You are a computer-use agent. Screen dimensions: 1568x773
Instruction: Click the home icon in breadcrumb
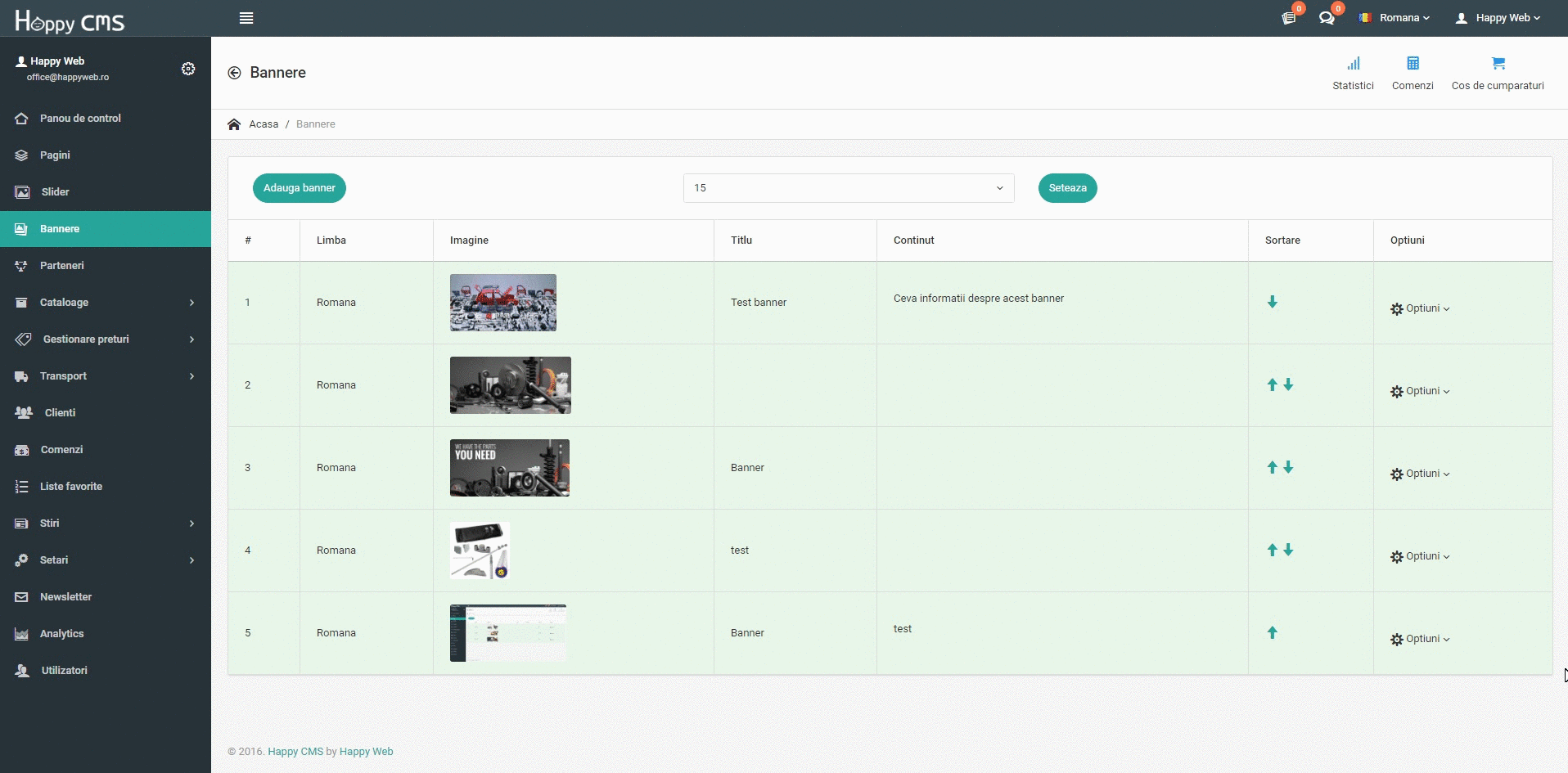pos(234,124)
